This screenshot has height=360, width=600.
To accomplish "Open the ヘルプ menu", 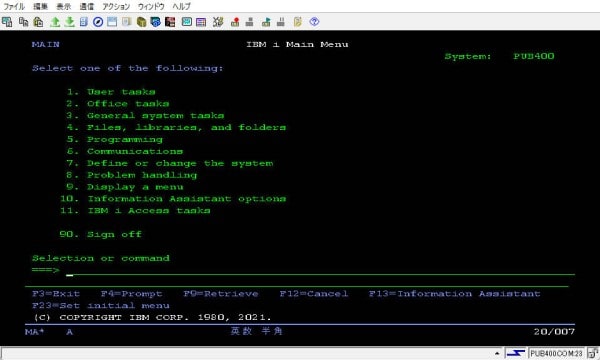I will 181,7.
